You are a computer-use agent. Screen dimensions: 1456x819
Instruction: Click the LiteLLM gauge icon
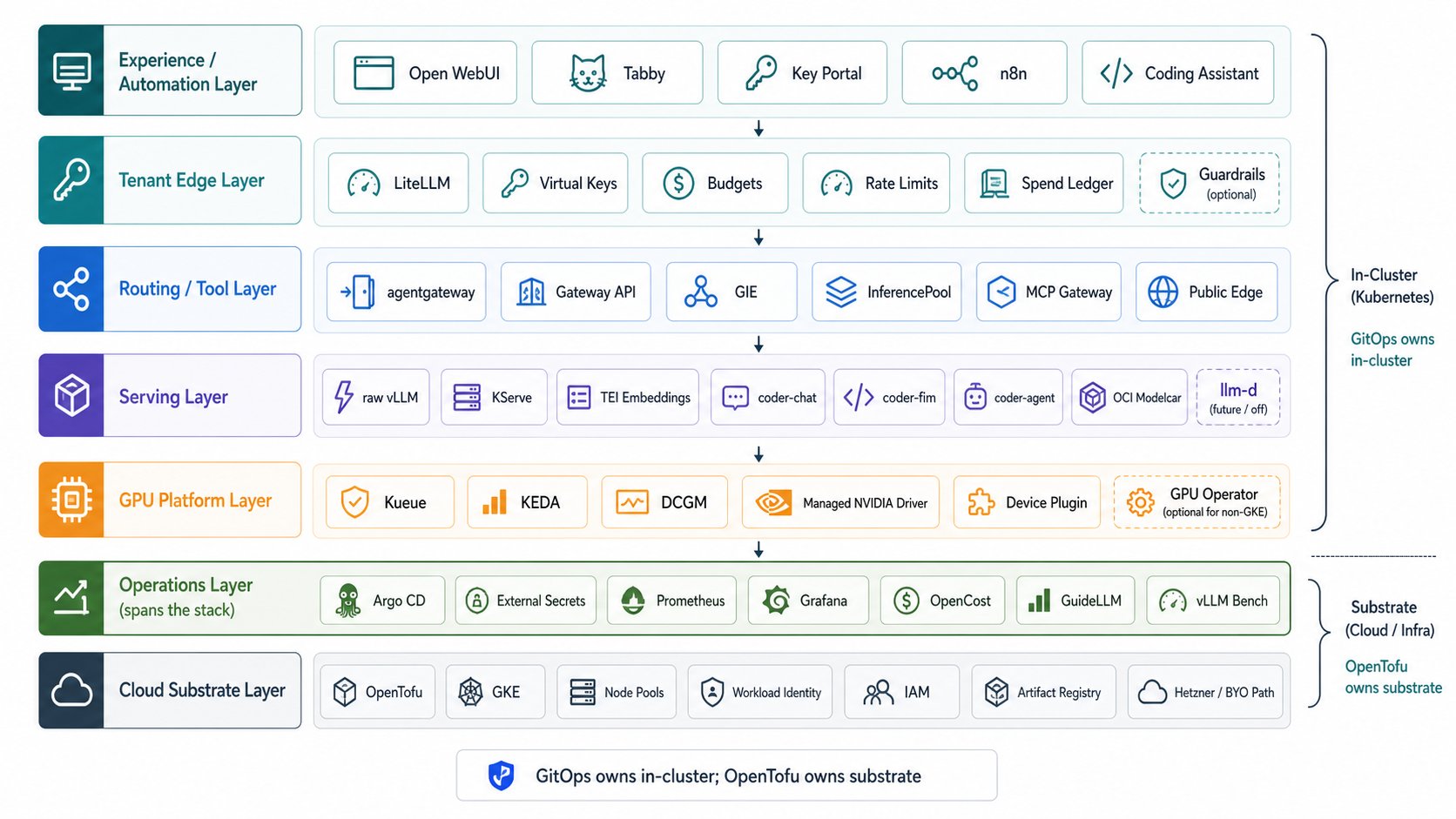coord(364,183)
